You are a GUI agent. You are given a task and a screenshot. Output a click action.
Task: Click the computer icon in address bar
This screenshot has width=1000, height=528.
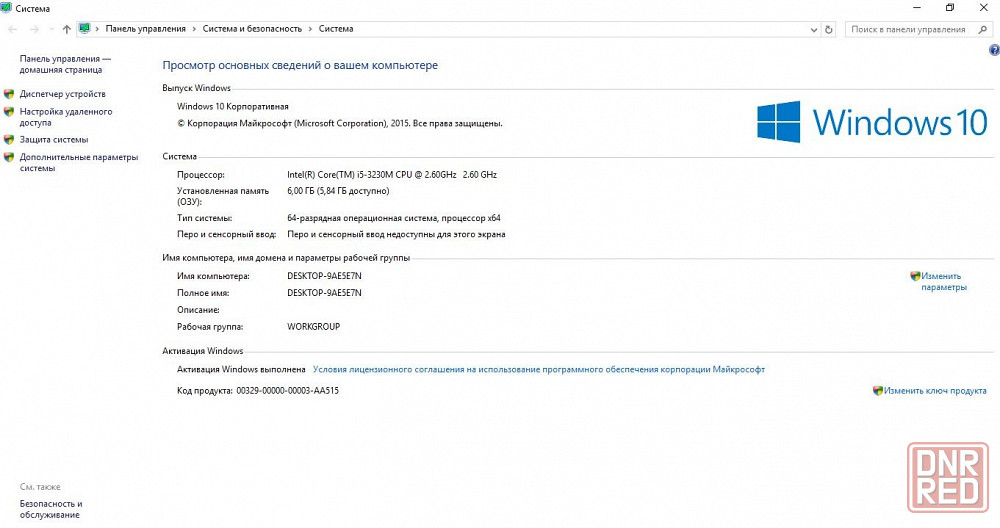(x=84, y=30)
